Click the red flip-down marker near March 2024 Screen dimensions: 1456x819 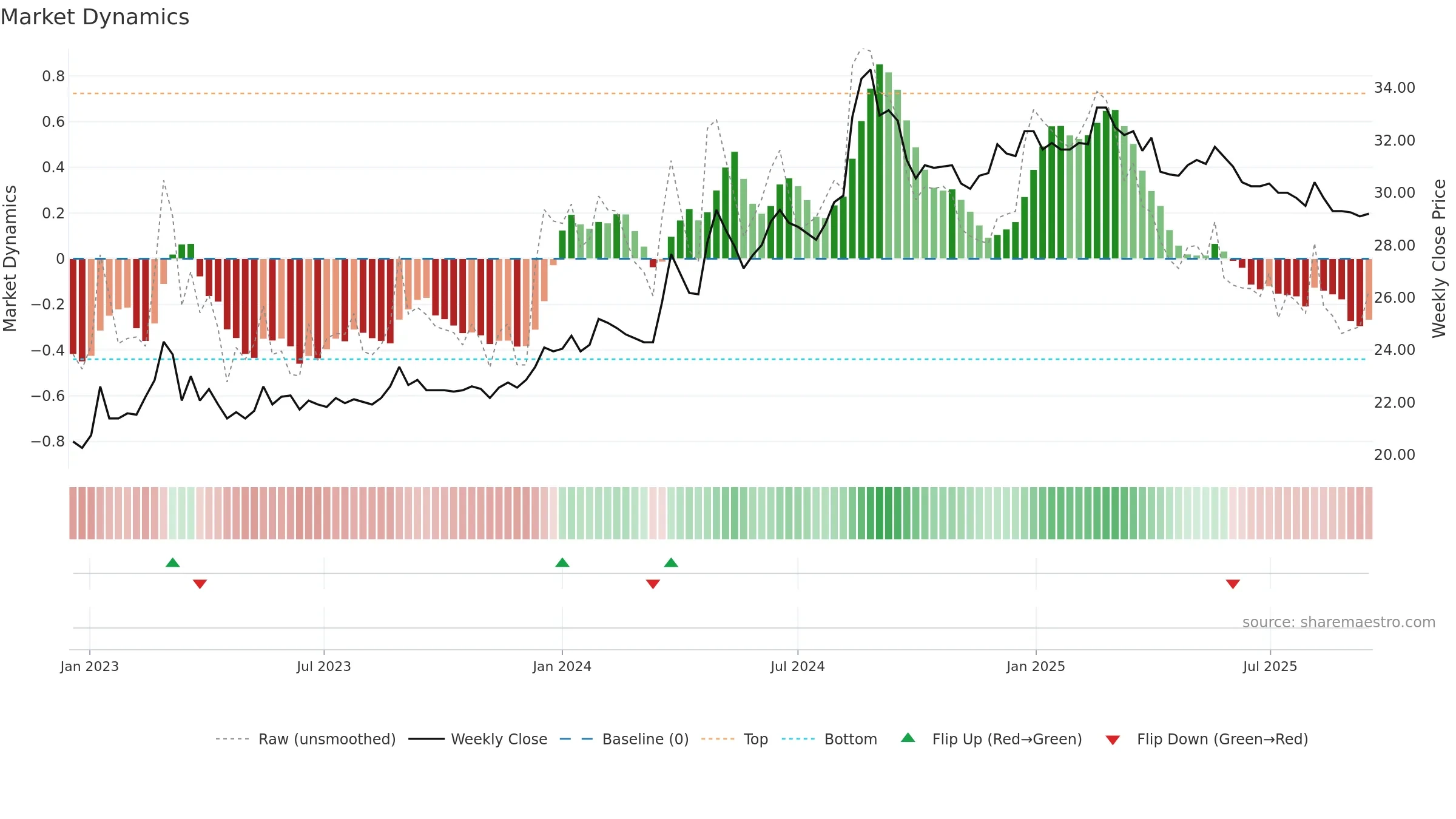point(653,584)
